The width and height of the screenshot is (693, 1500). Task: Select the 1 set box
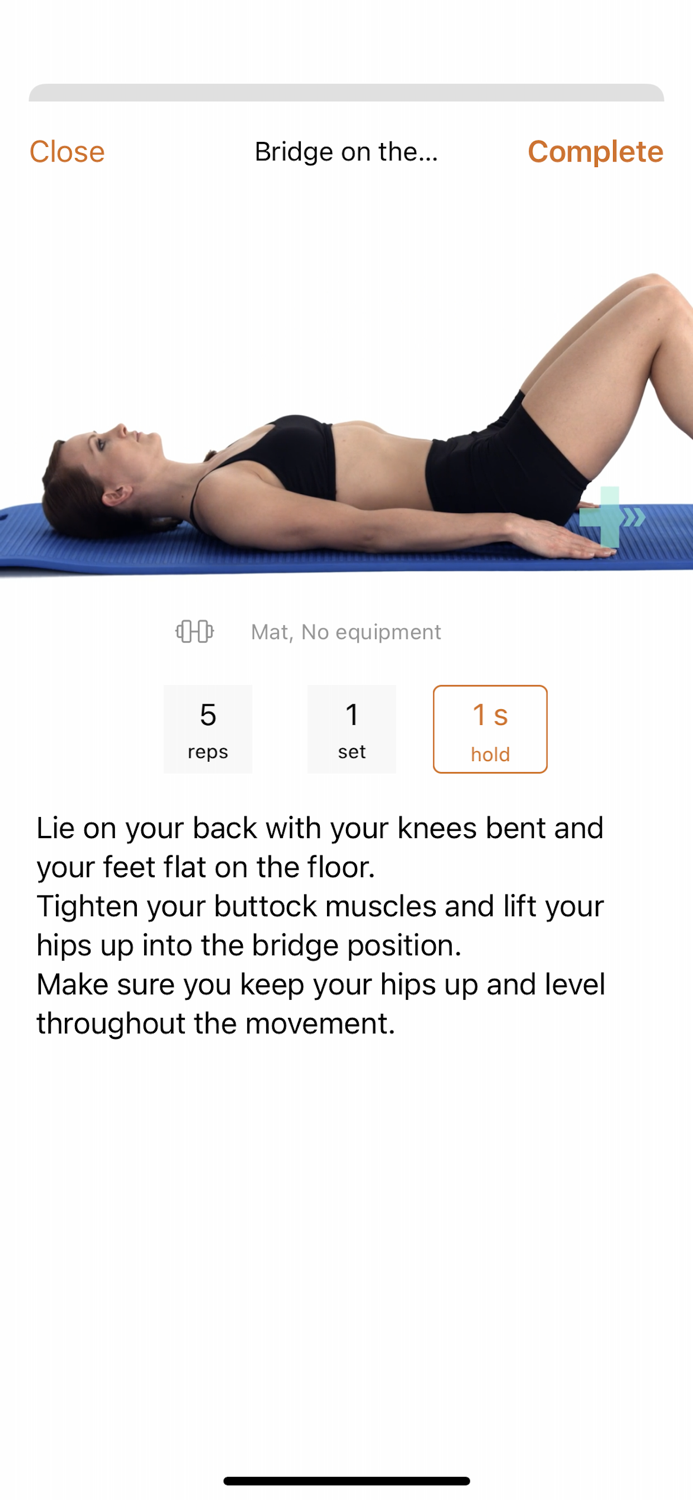click(x=352, y=729)
